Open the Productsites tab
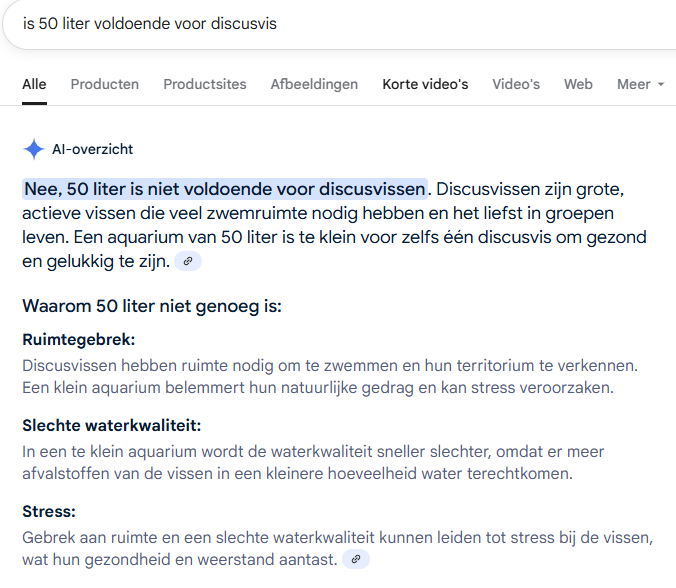Screen dimensions: 676x588 (x=205, y=84)
